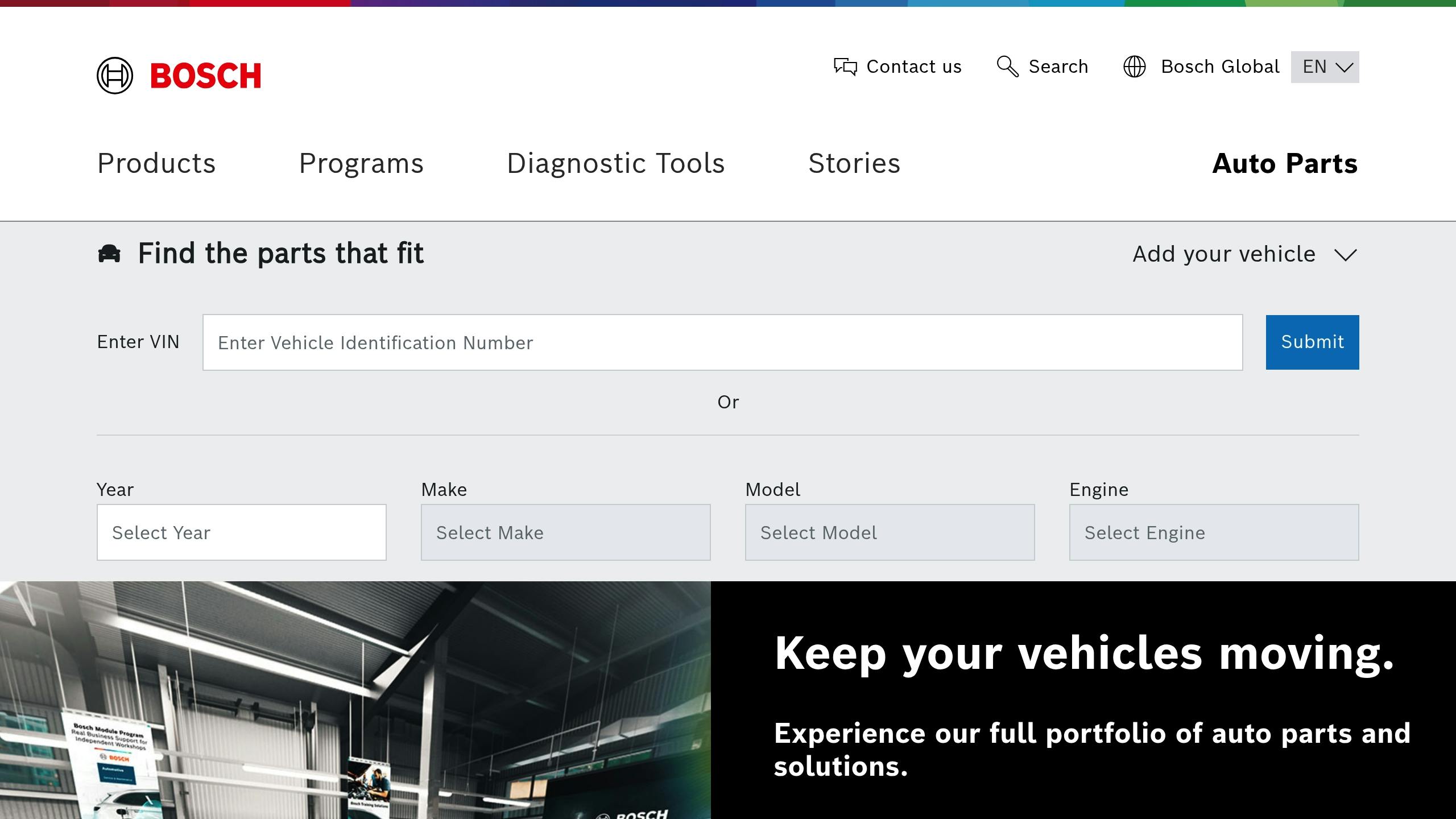Click the car icon beside Find the parts
This screenshot has height=819, width=1456.
(x=109, y=253)
